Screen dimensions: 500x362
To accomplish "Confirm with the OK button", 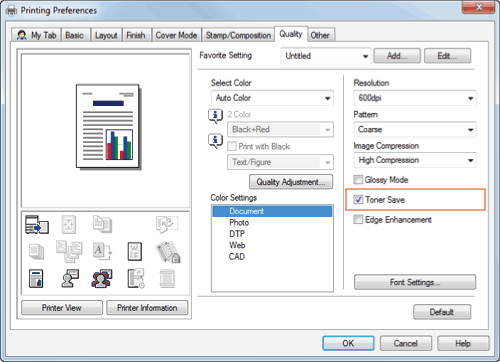I will click(x=348, y=343).
